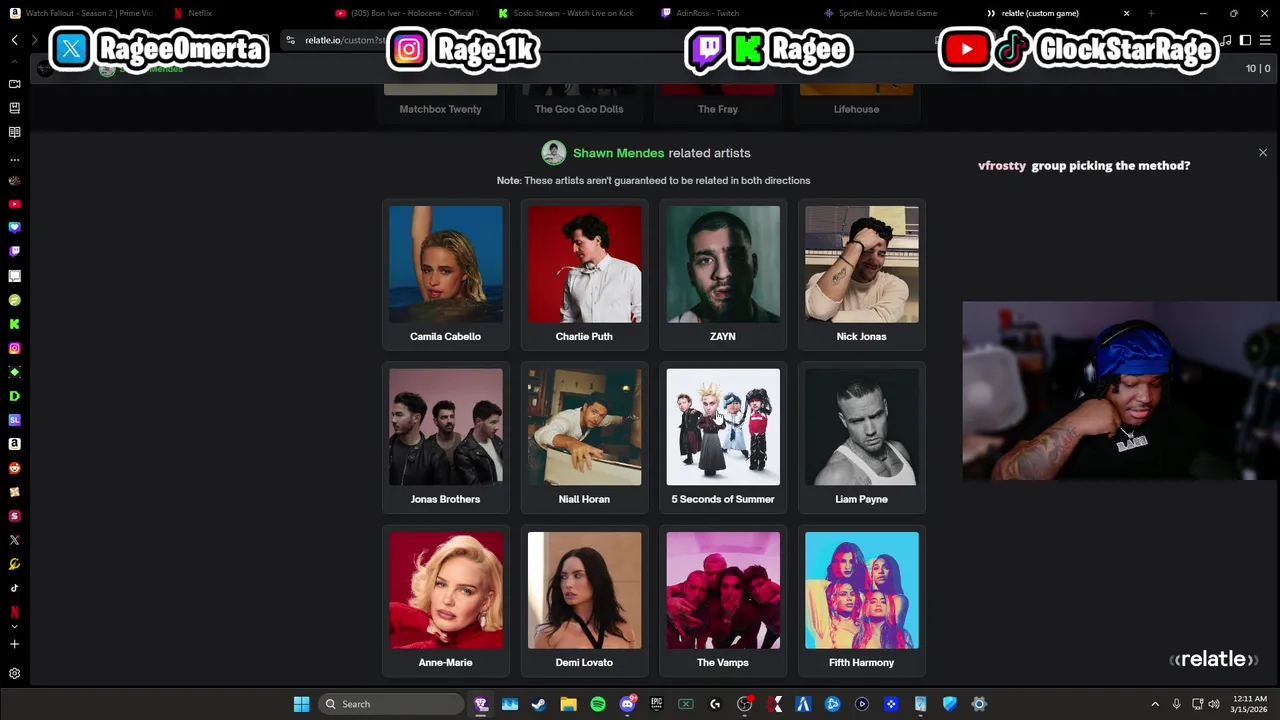Open File Explorer from the taskbar
Viewport: 1280px width, 720px height.
(568, 704)
